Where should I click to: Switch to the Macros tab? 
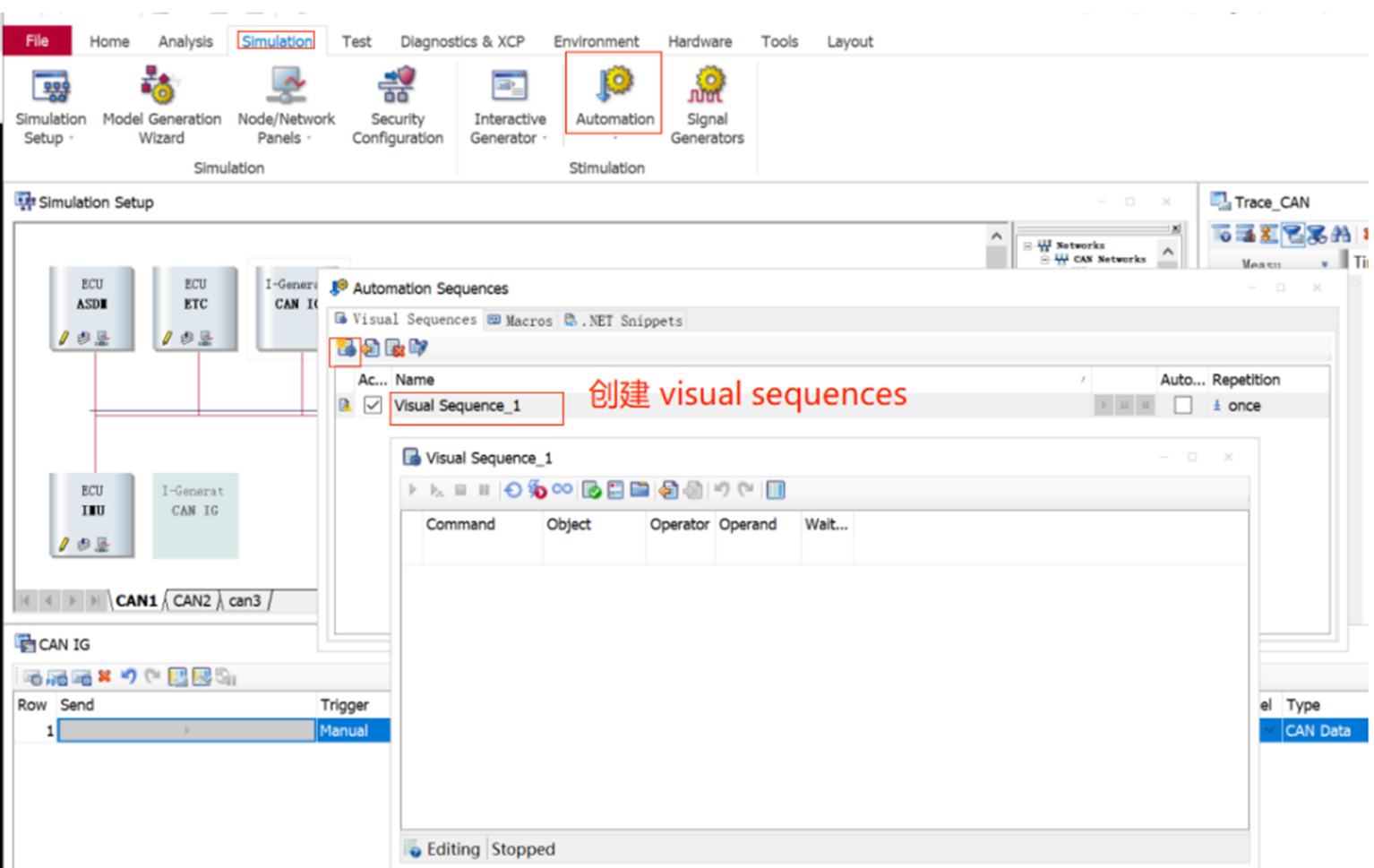(x=520, y=321)
